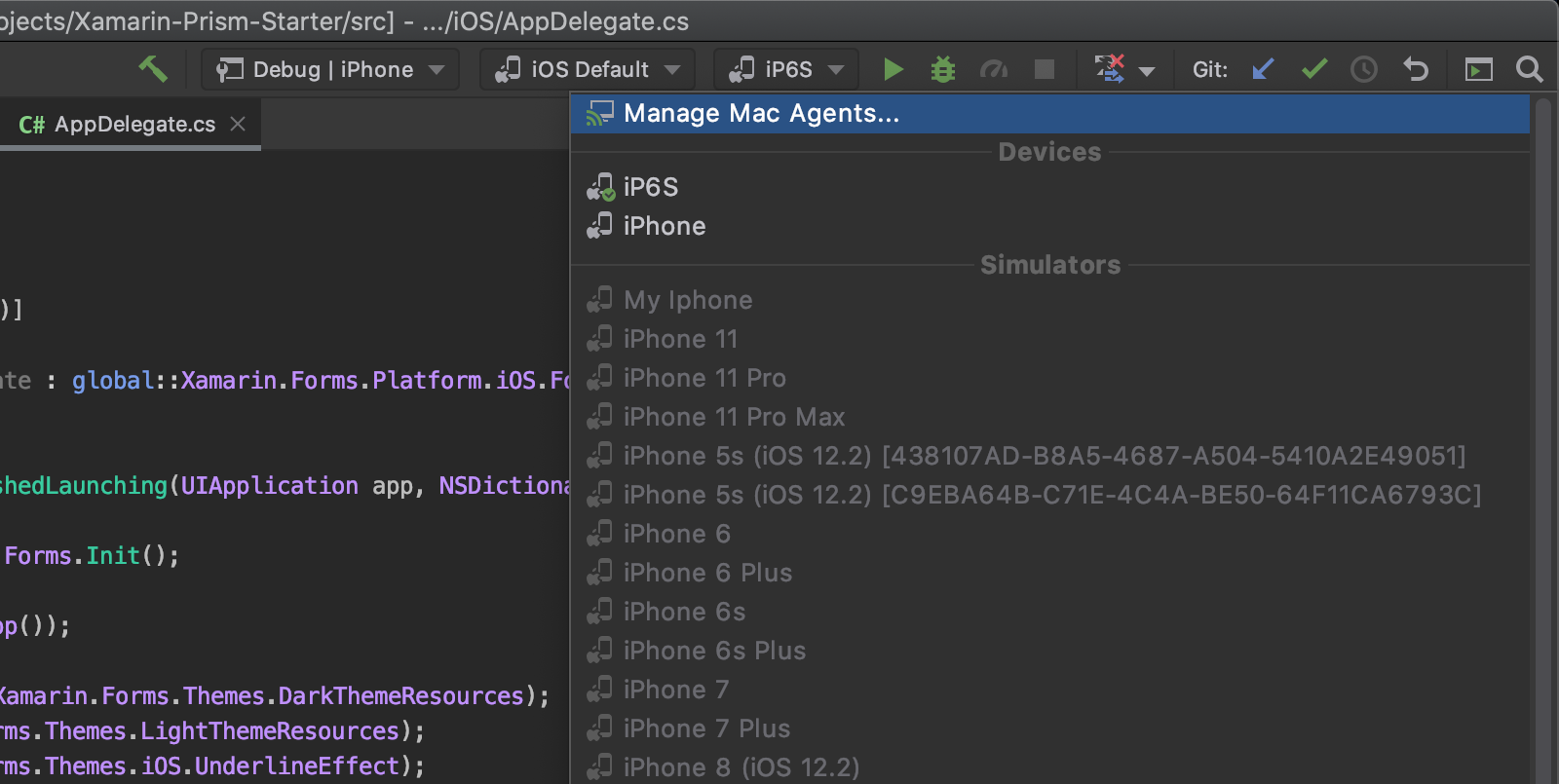
Task: Choose the iPhone 11 Pro simulator
Action: pyautogui.click(x=1049, y=378)
